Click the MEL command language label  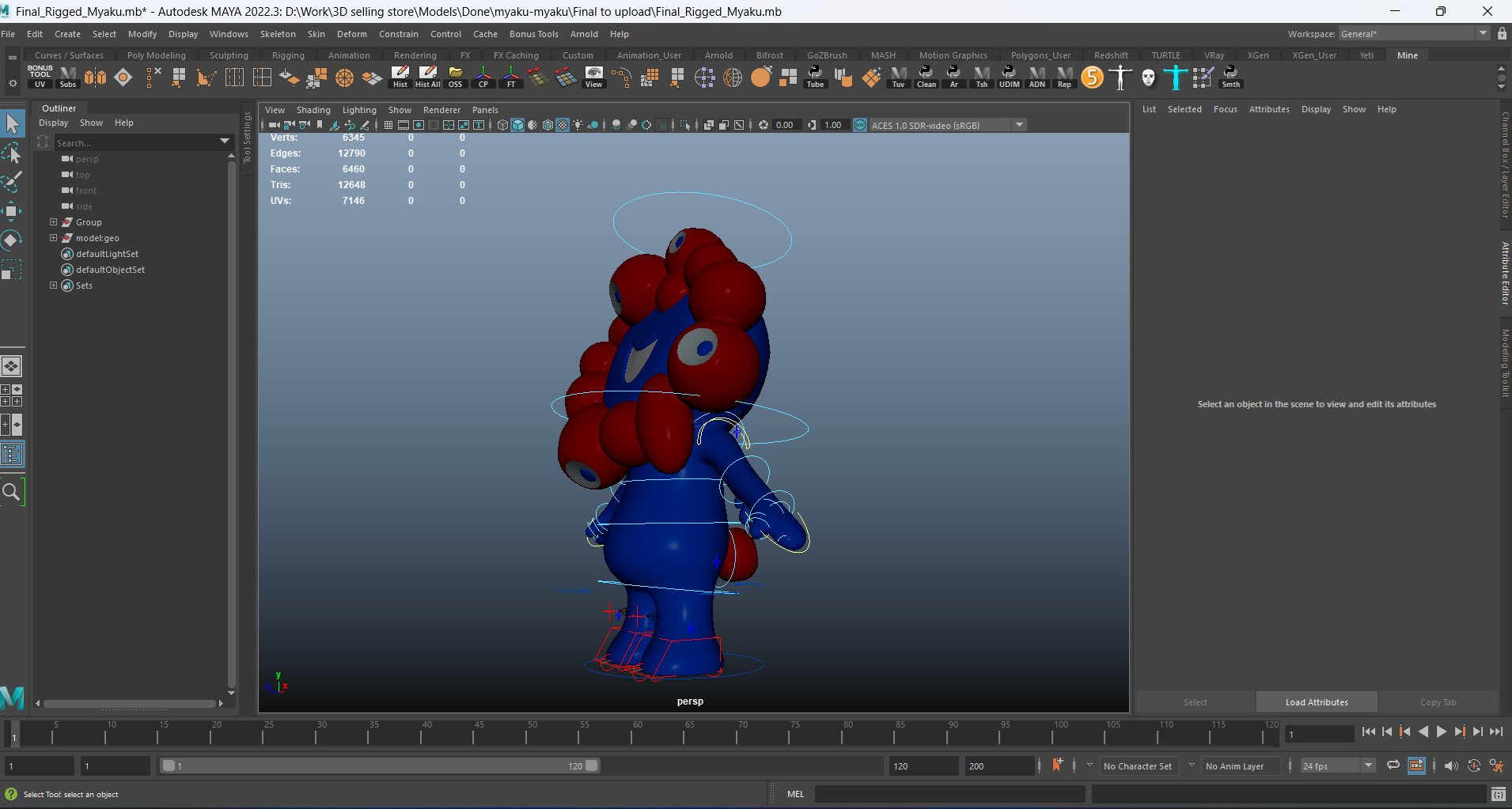795,794
